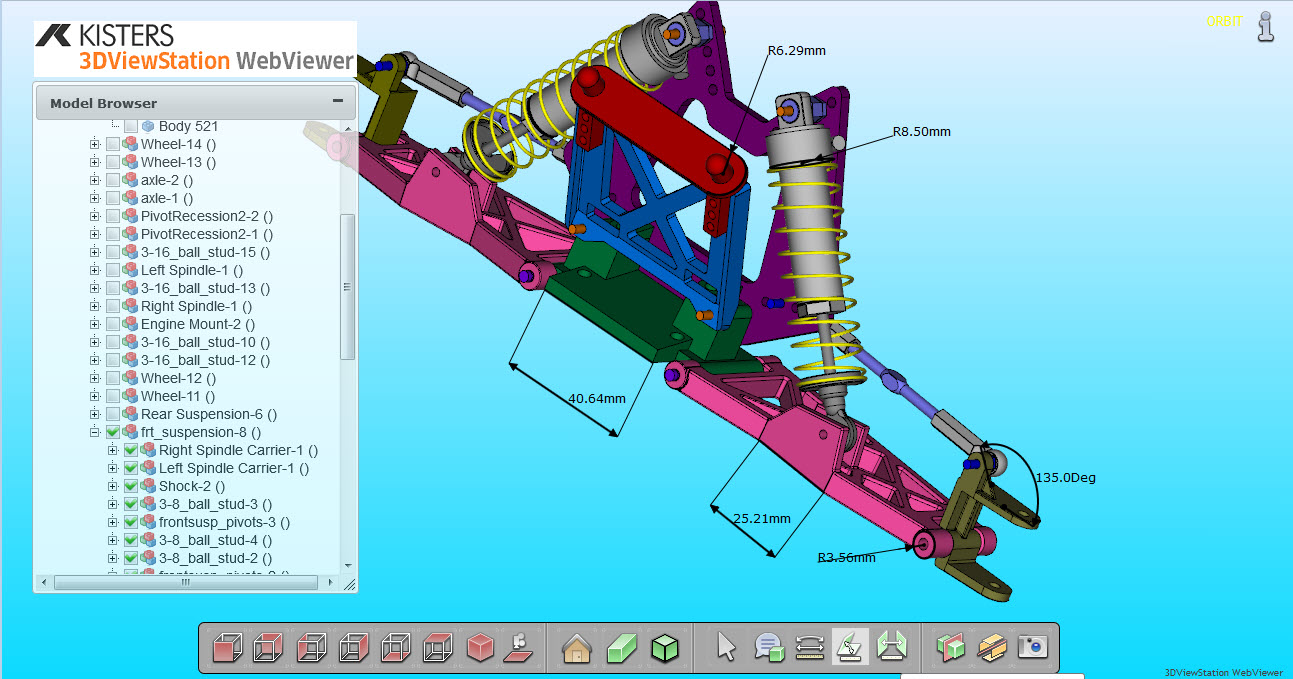Minimize the Model Browser panel

(x=338, y=101)
